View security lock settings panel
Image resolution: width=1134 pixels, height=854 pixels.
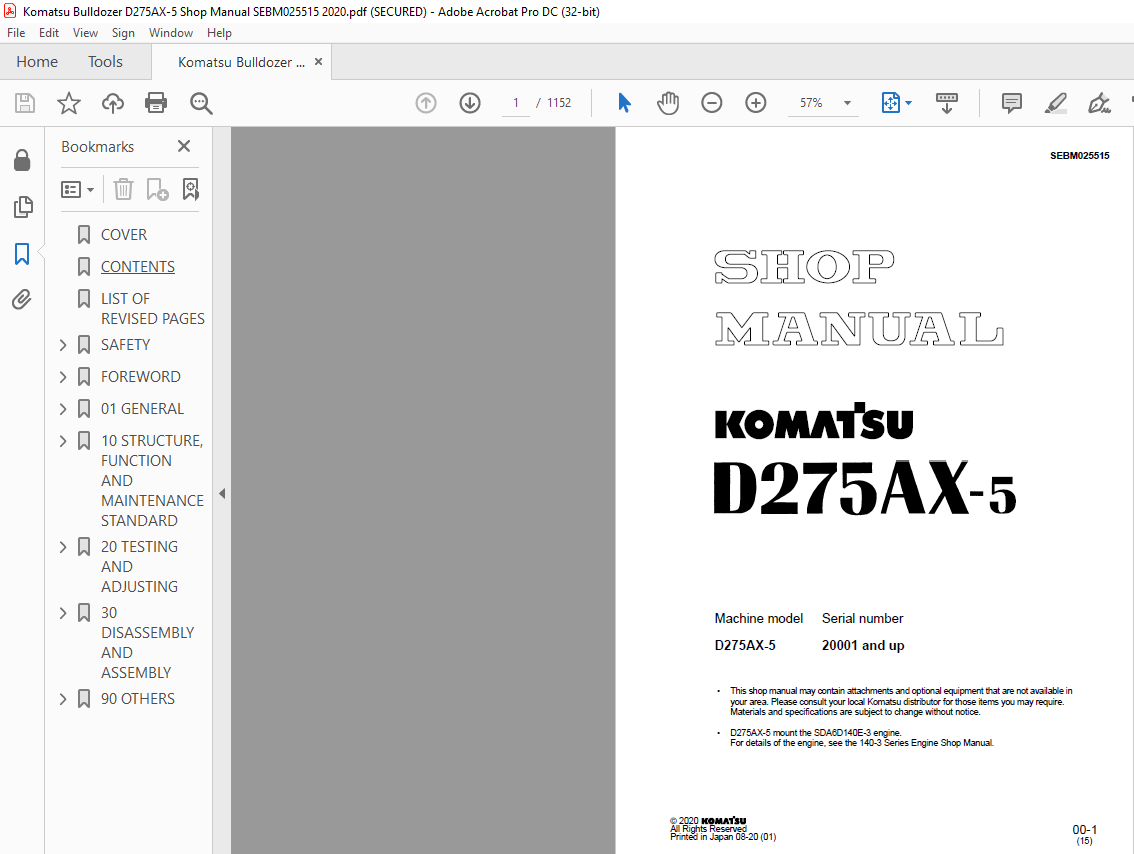click(22, 160)
